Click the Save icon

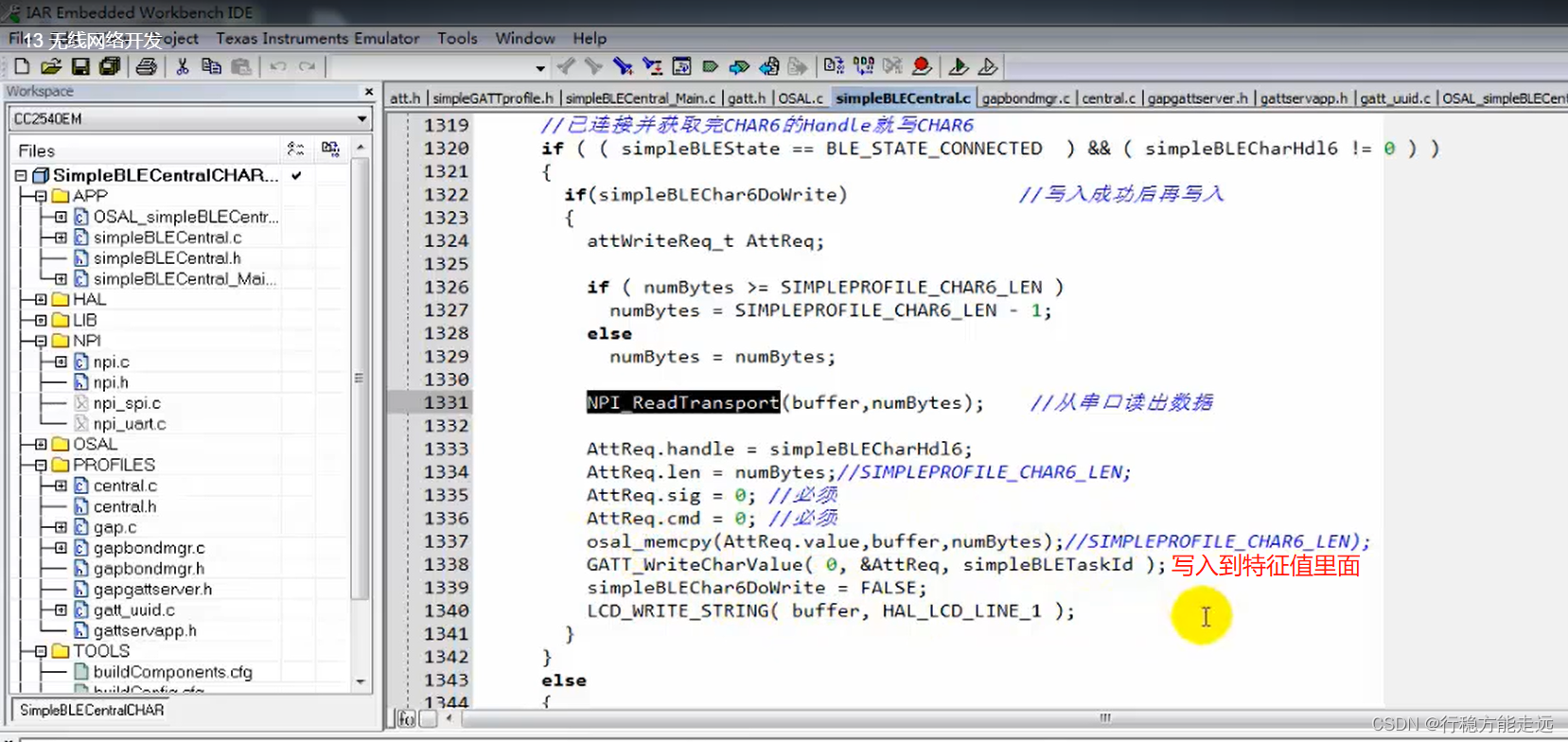(80, 66)
